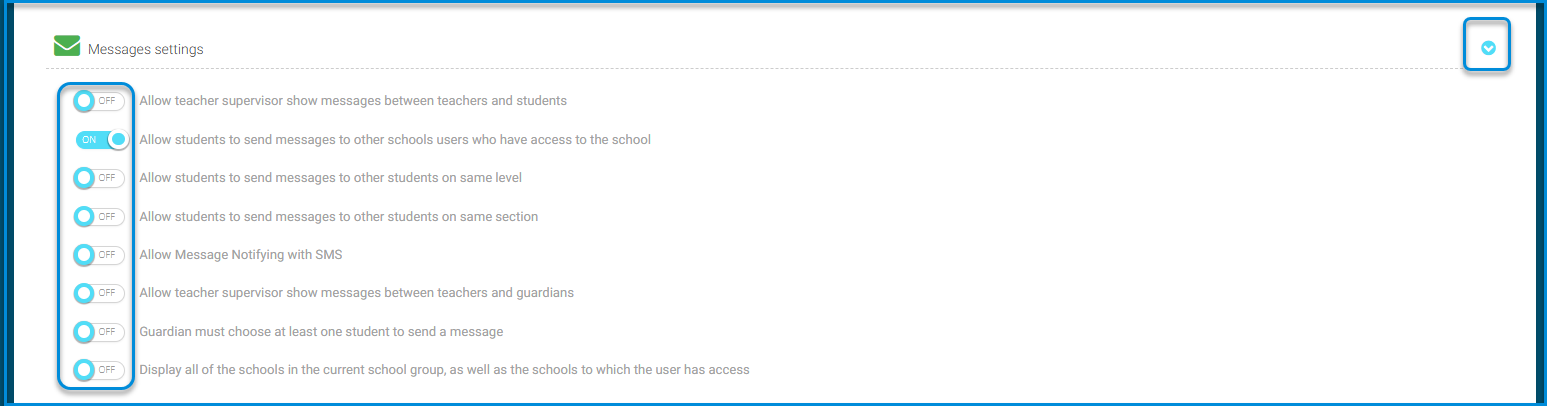This screenshot has width=1547, height=406.
Task: Collapse Messages settings with the chevron icon
Action: [1488, 48]
